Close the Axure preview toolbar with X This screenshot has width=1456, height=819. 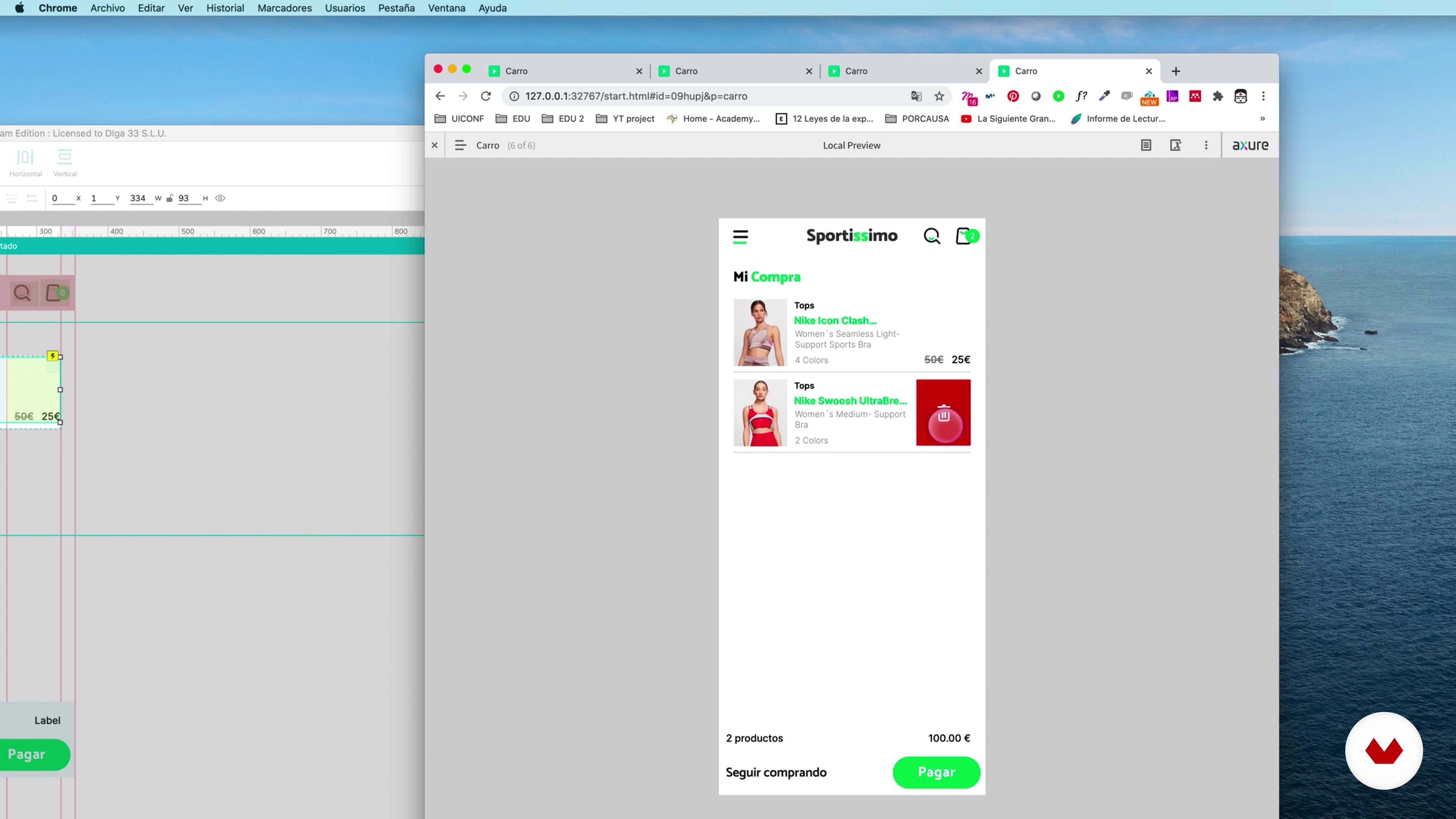tap(435, 145)
